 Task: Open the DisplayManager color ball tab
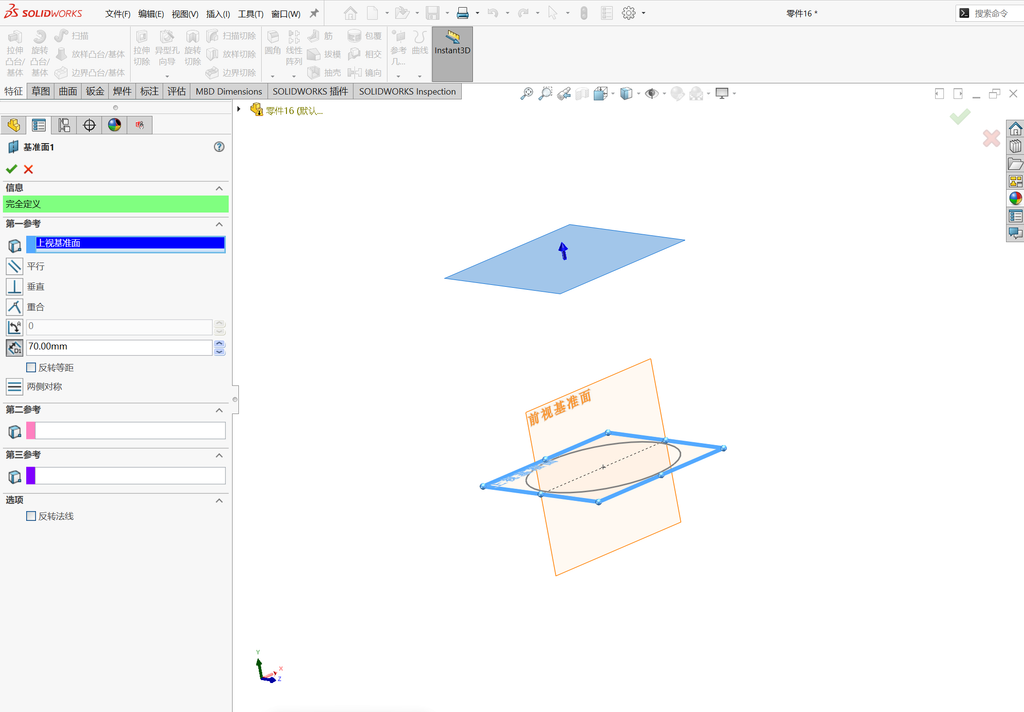(115, 125)
